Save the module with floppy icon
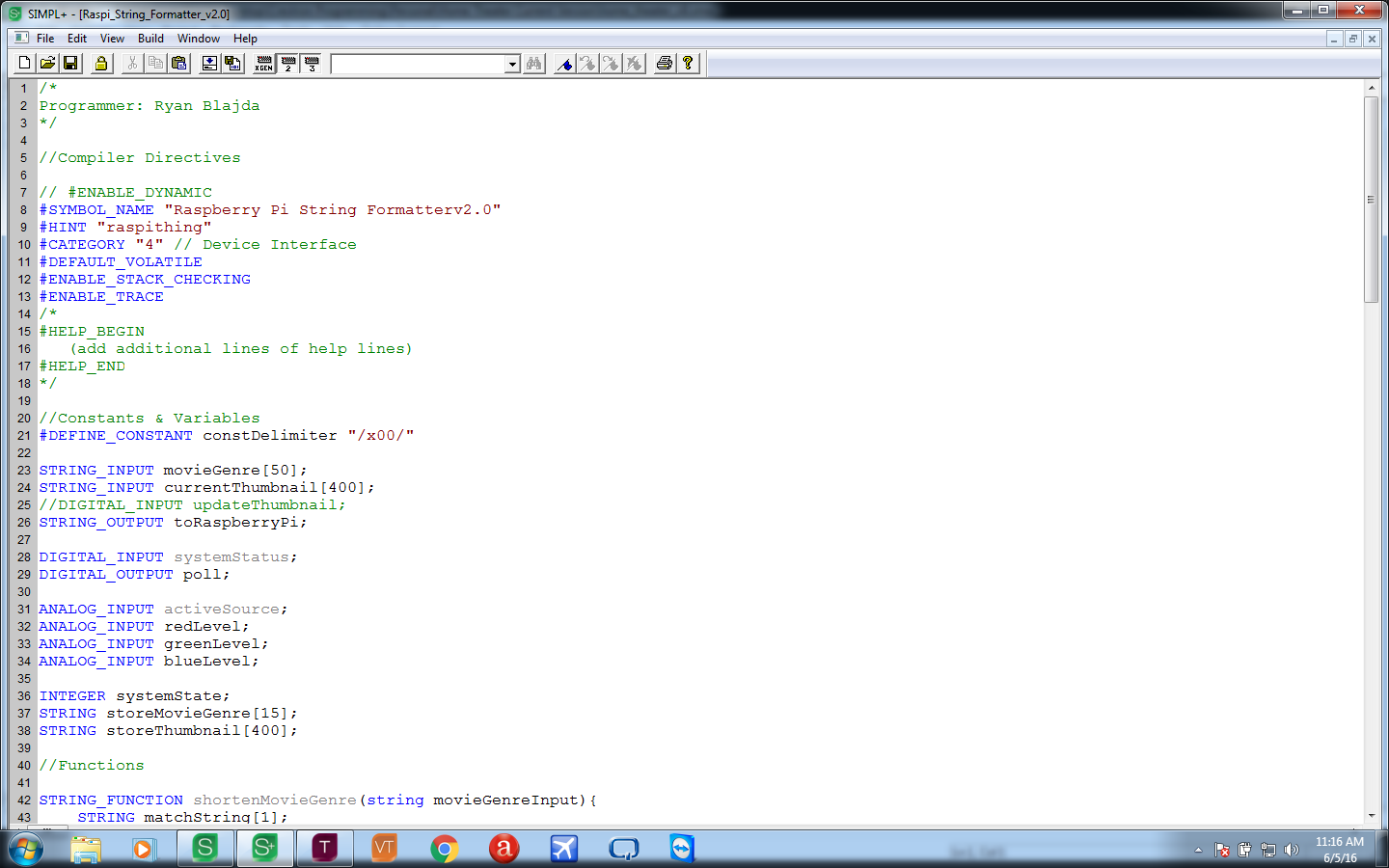The image size is (1389, 868). click(x=70, y=64)
